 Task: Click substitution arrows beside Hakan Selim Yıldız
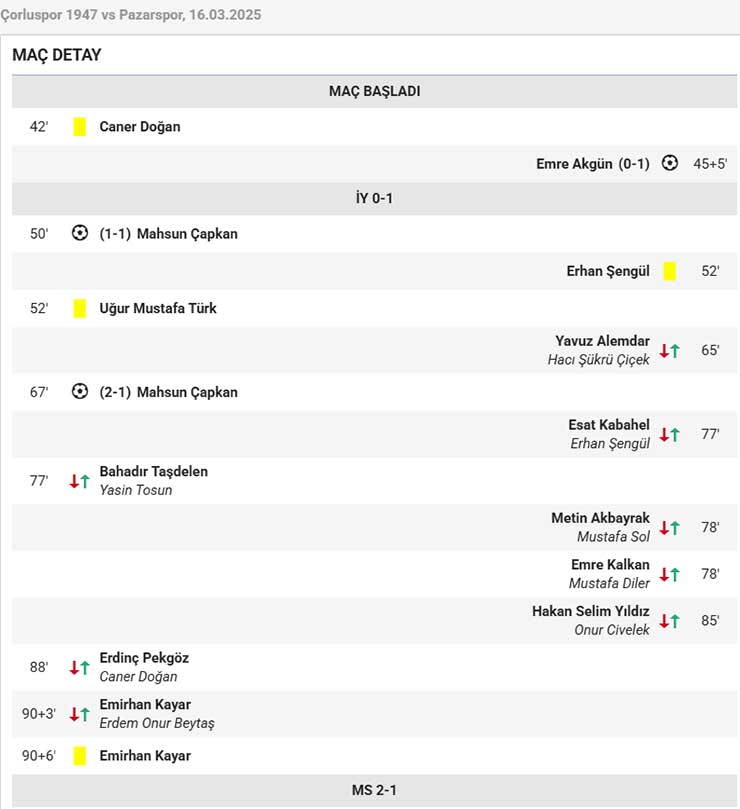[x=669, y=621]
